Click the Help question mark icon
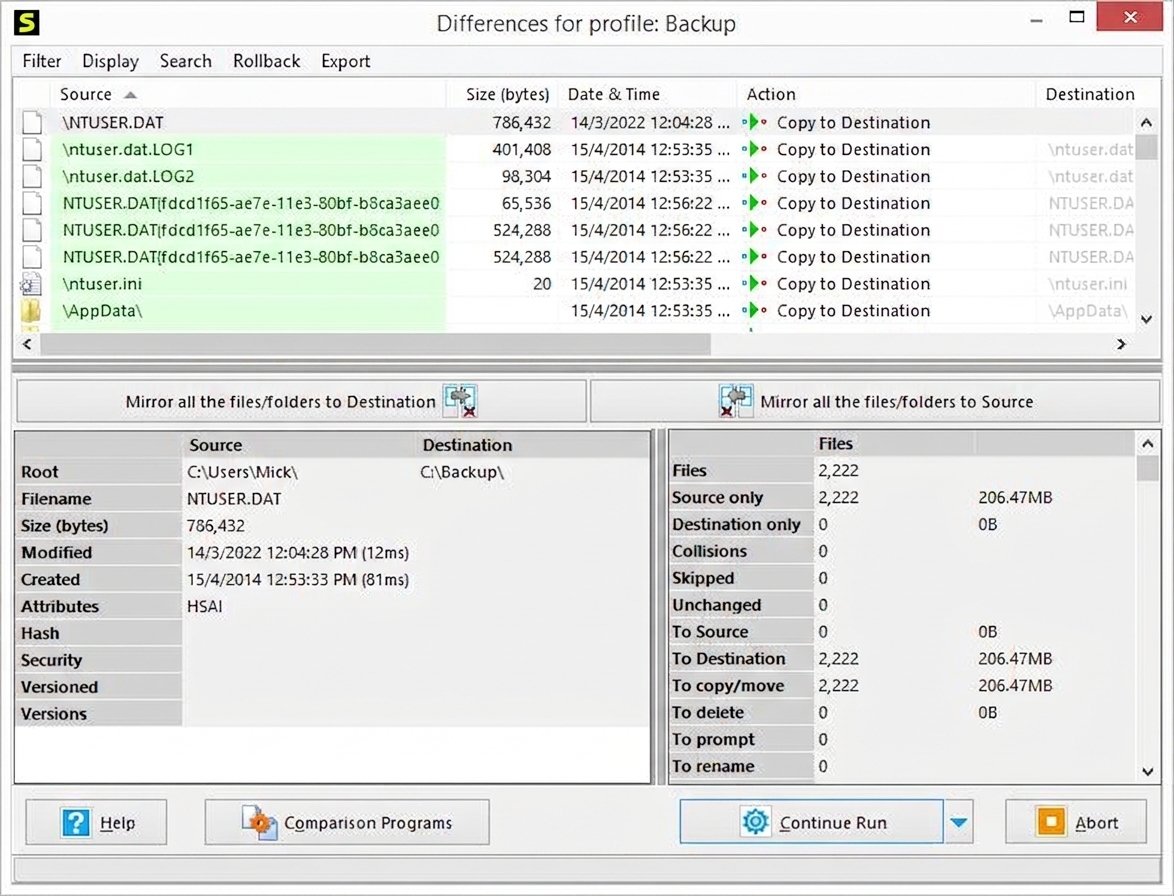This screenshot has width=1174, height=896. click(76, 823)
